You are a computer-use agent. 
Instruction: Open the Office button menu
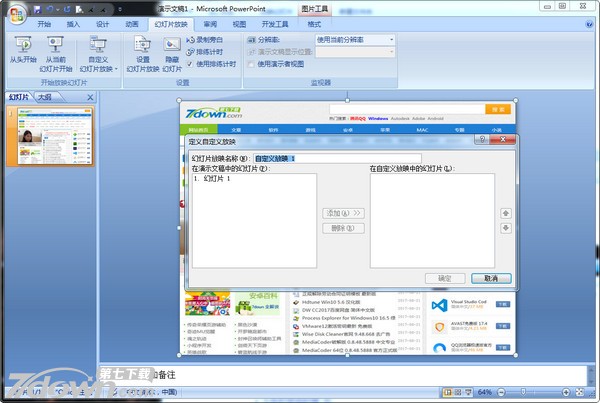(16, 15)
